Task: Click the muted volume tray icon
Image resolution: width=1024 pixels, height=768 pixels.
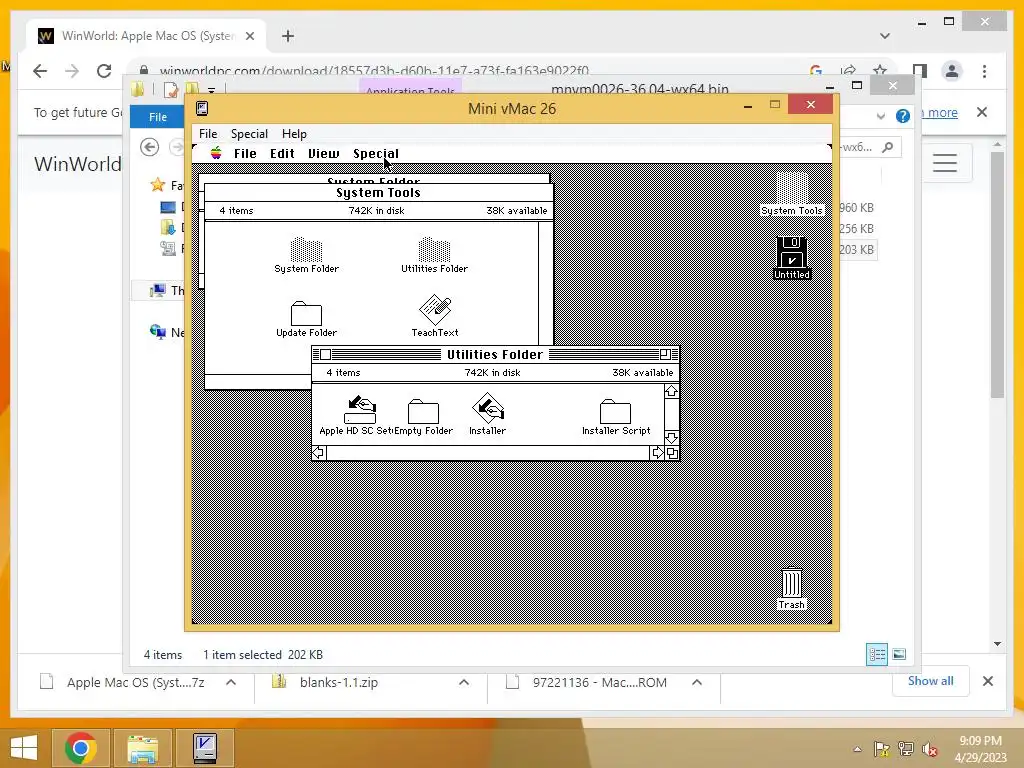Action: click(x=929, y=750)
